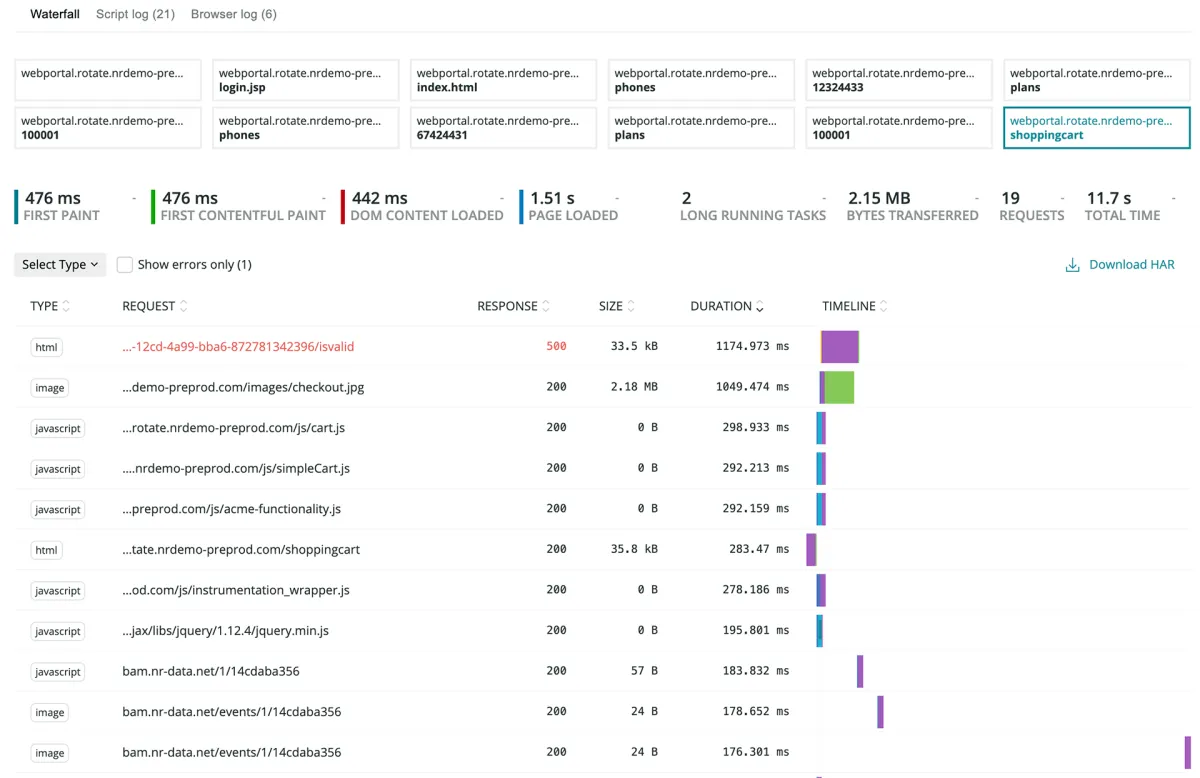Screen dimensions: 1200x778
Task: Click the Download HAR link
Action: tap(1131, 265)
